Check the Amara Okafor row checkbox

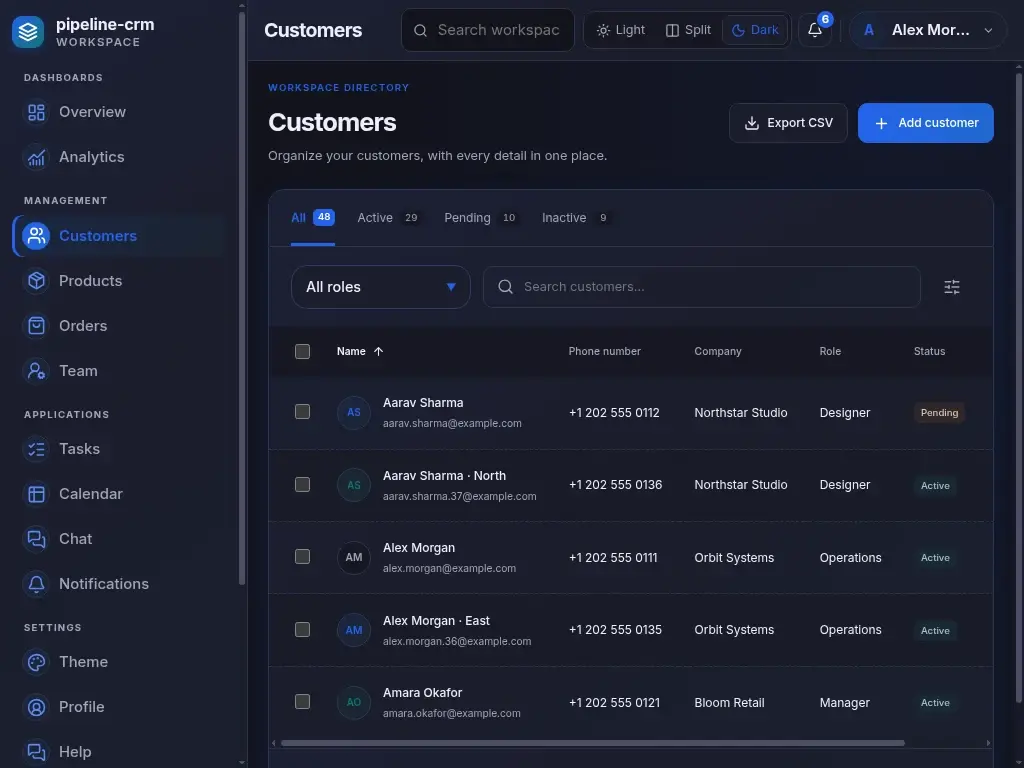(302, 701)
